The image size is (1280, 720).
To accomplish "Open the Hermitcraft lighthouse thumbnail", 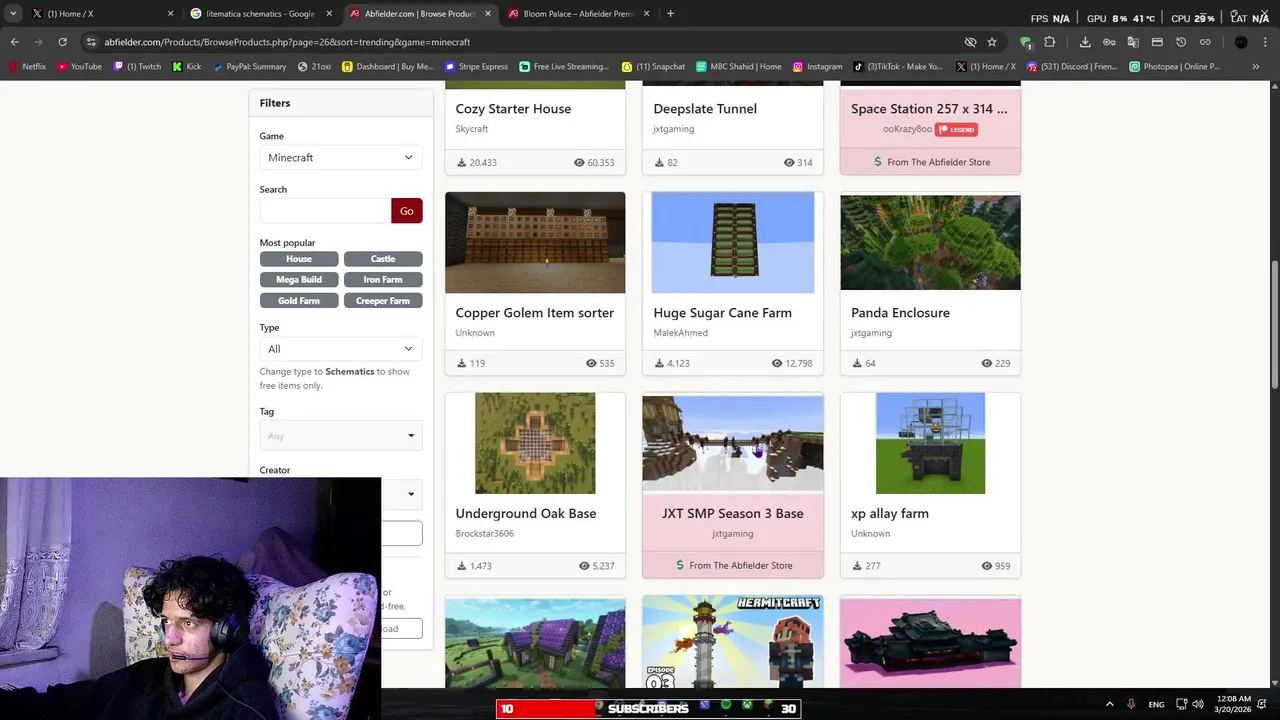I will coord(733,642).
